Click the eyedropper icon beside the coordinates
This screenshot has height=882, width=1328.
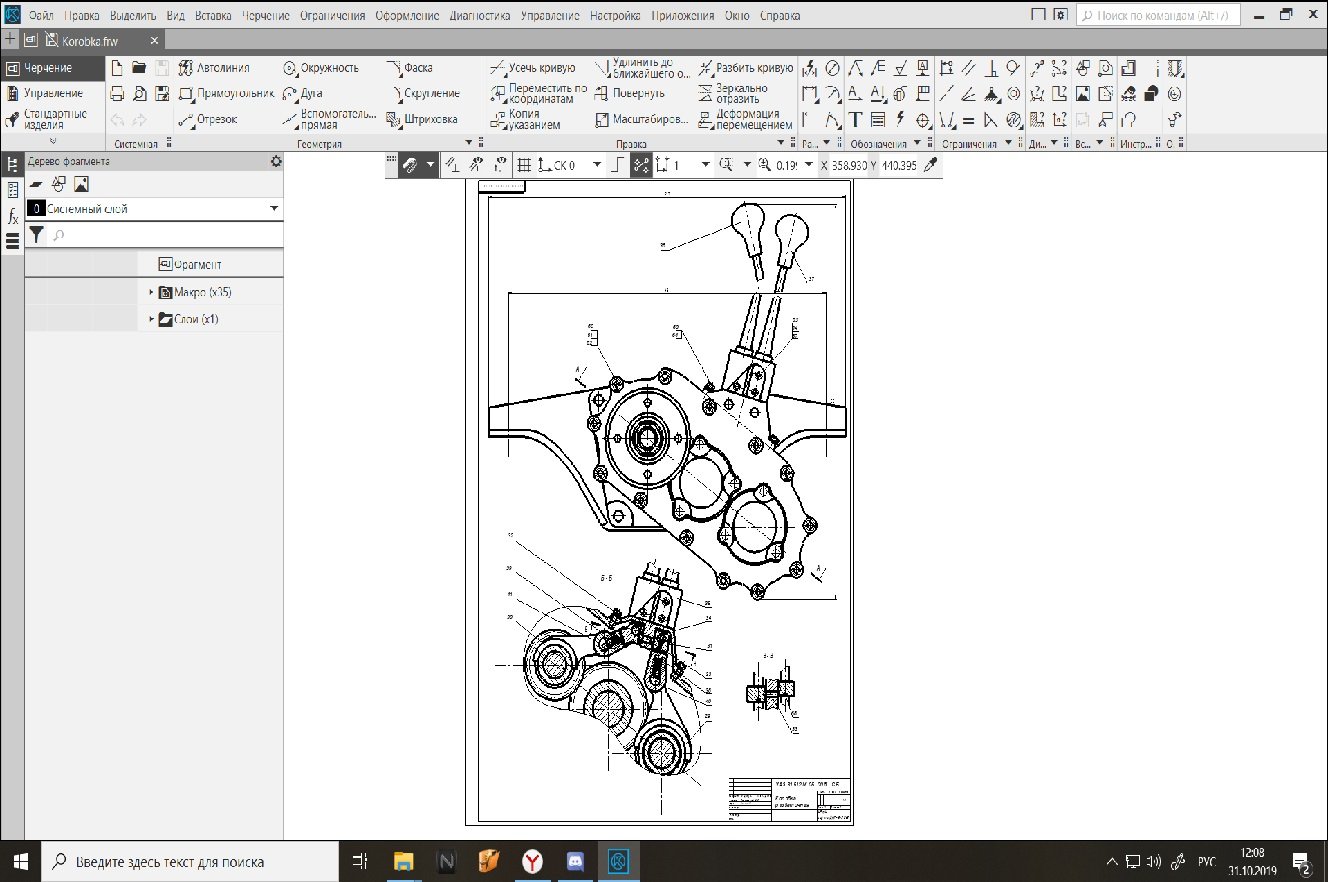[x=930, y=165]
